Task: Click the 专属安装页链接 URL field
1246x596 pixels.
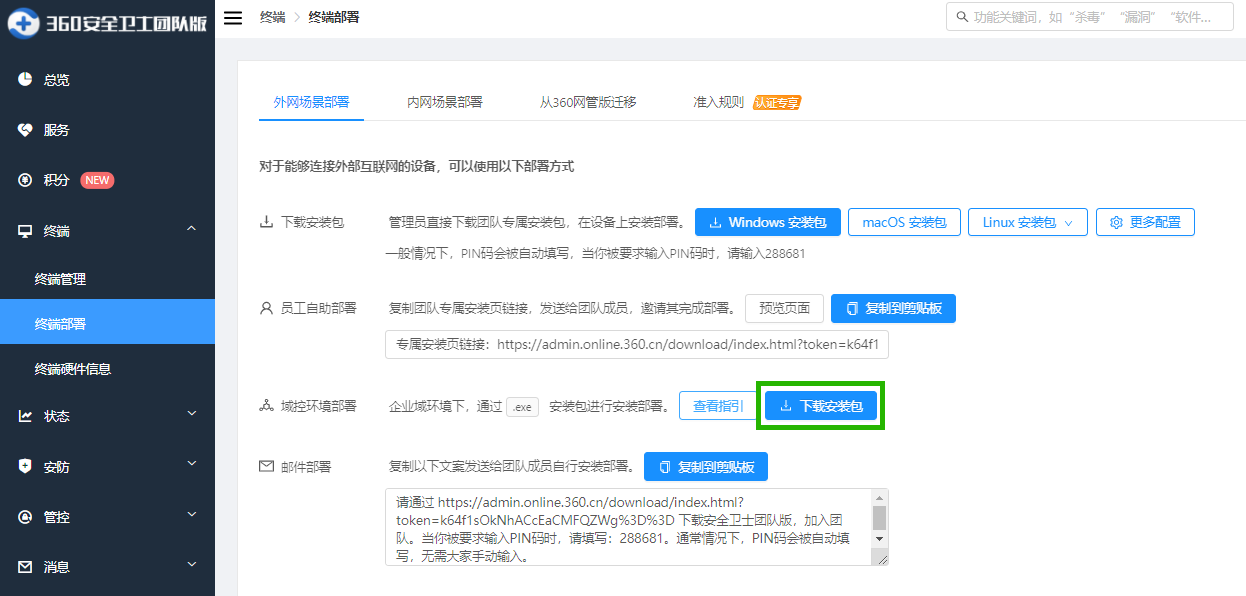Action: tap(637, 344)
